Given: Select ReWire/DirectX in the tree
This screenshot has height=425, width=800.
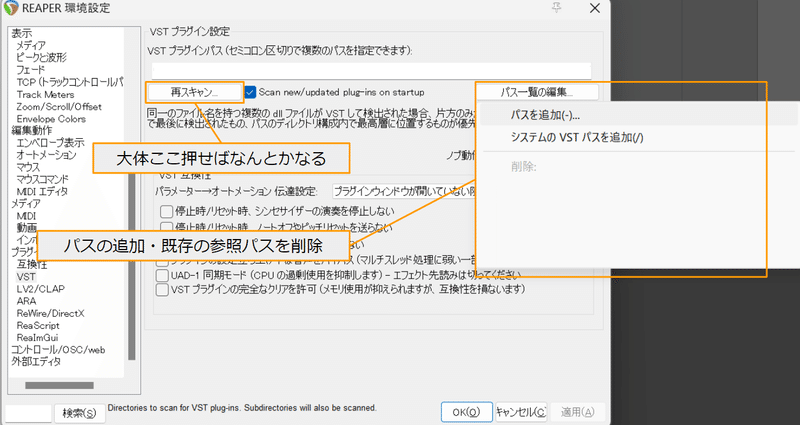Looking at the screenshot, I should tap(51, 313).
